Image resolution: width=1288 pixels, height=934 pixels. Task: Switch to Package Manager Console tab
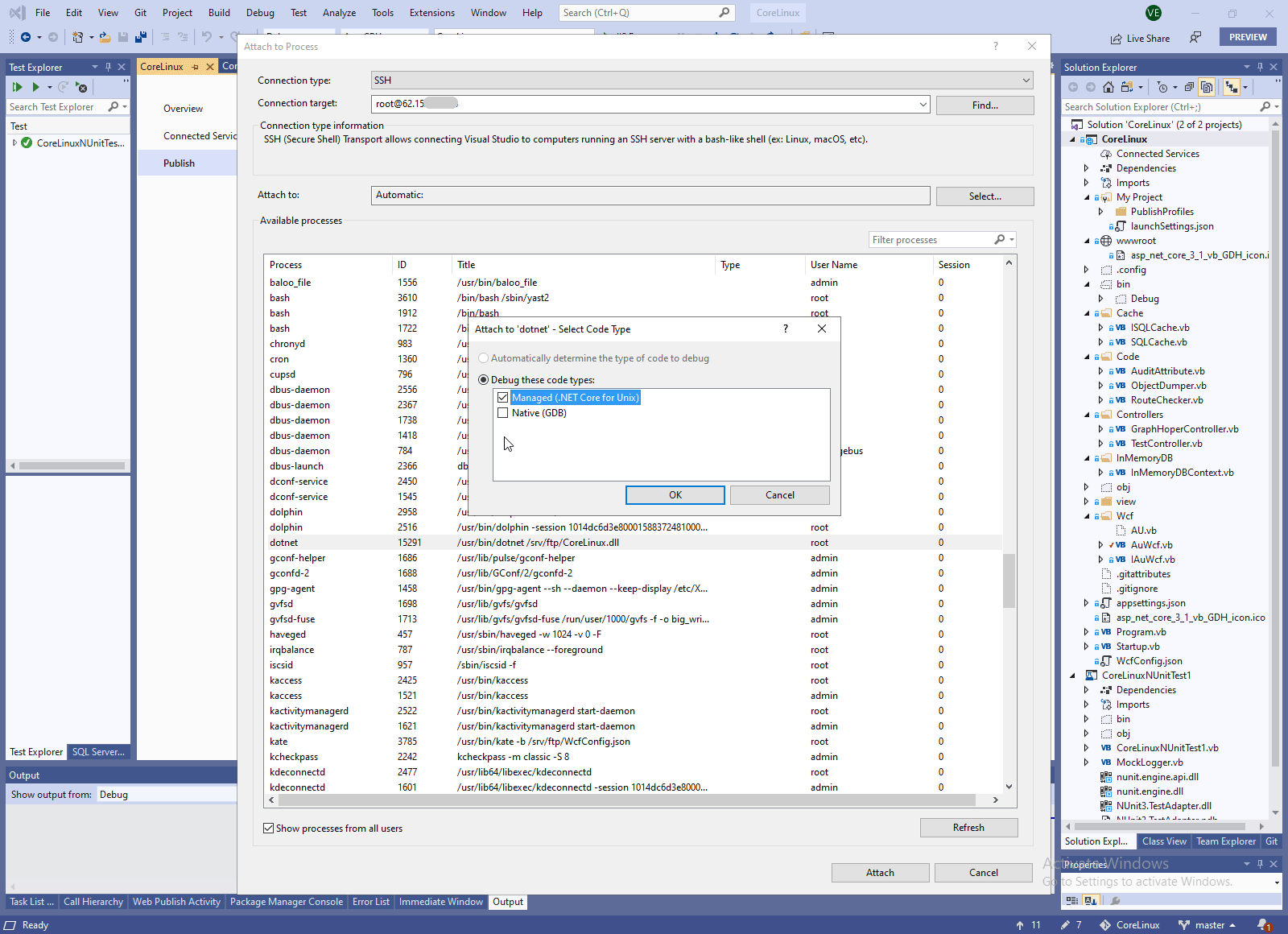tap(286, 902)
